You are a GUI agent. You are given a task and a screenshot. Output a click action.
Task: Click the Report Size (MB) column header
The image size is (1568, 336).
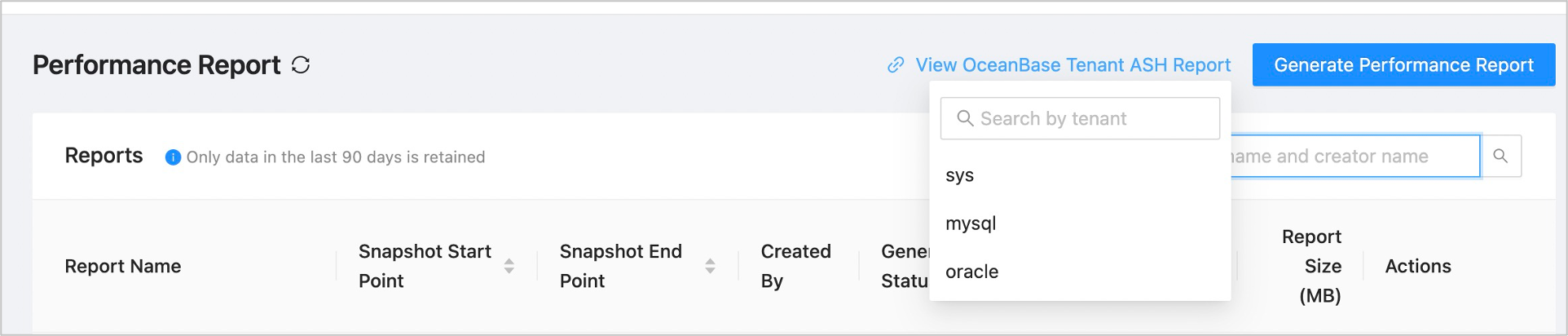(x=1311, y=266)
